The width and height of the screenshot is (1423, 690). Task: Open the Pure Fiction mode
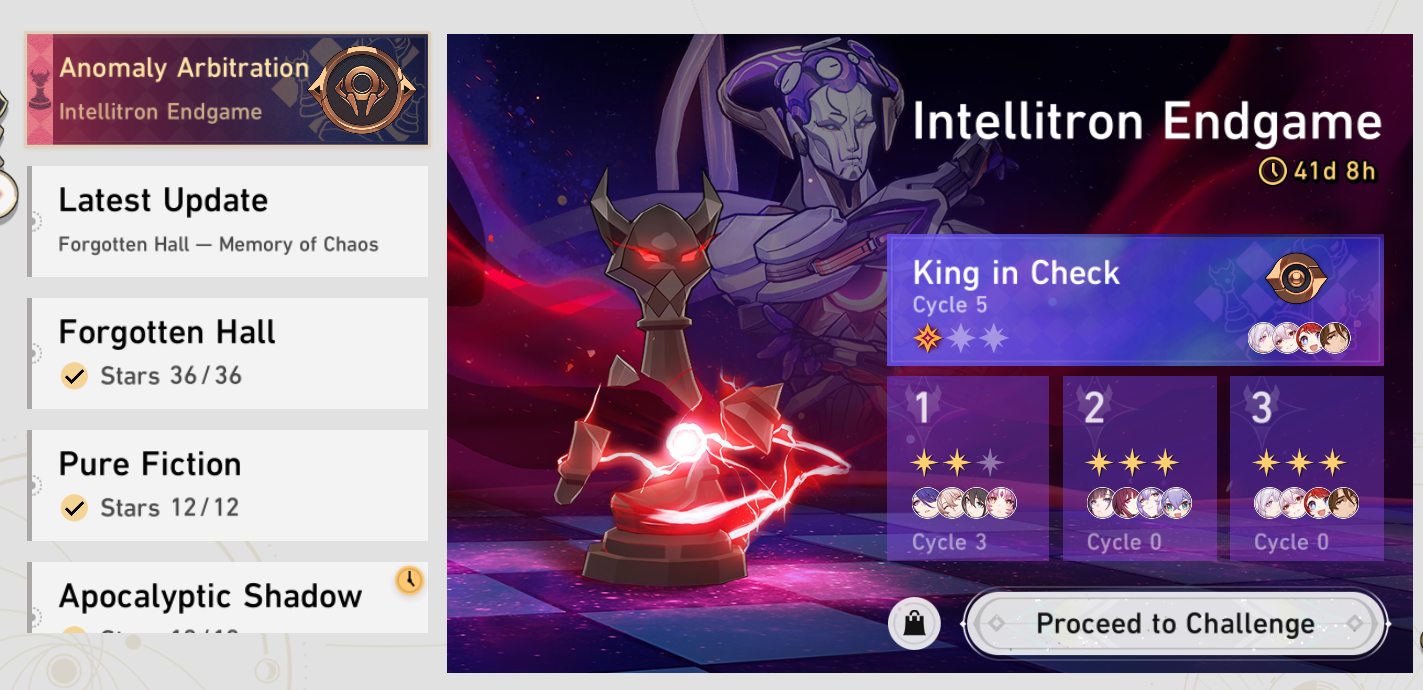pos(228,485)
